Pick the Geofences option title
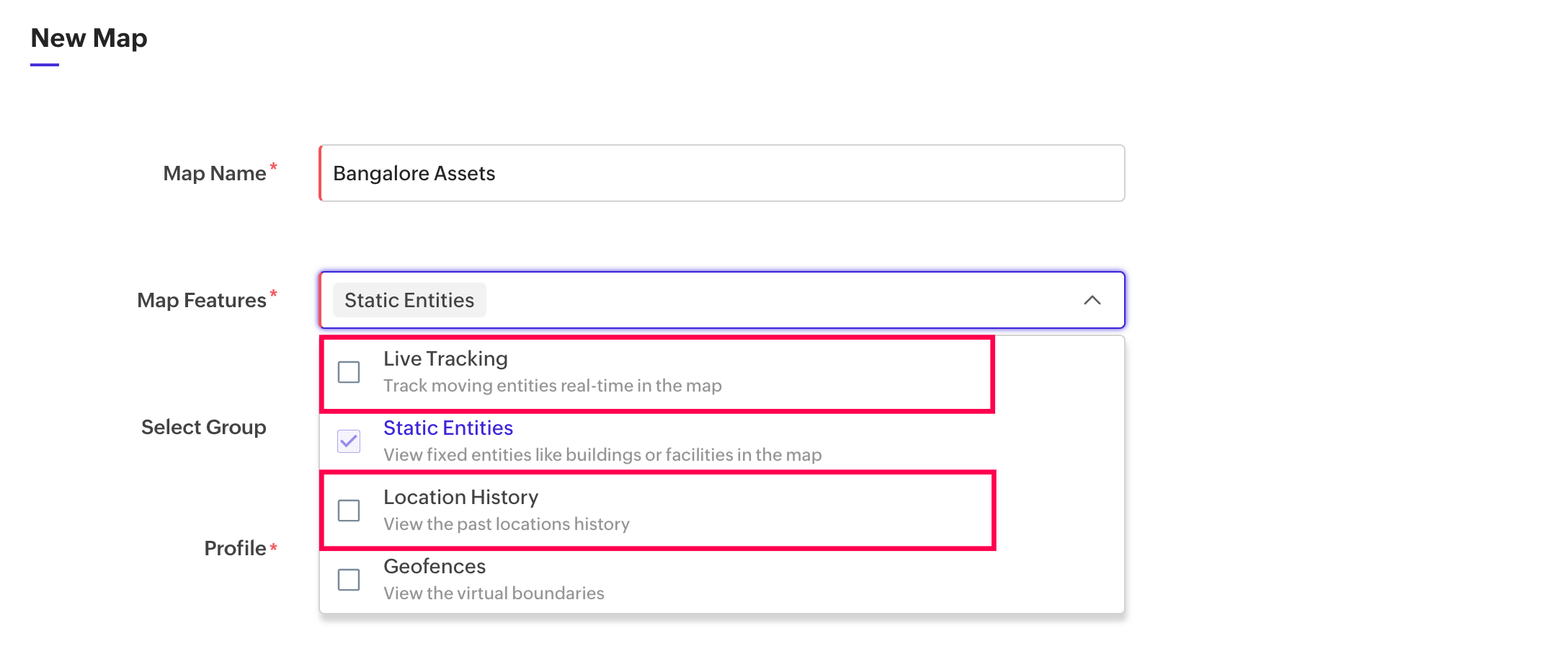Screen dimensions: 1568x649 click(435, 566)
